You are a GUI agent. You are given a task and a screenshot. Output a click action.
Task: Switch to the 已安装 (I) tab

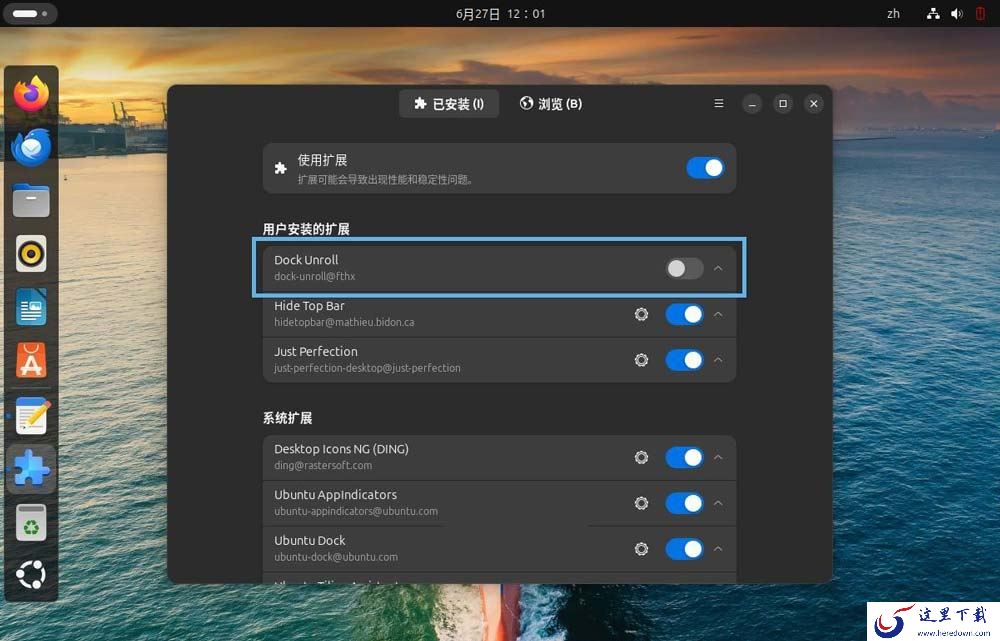448,103
